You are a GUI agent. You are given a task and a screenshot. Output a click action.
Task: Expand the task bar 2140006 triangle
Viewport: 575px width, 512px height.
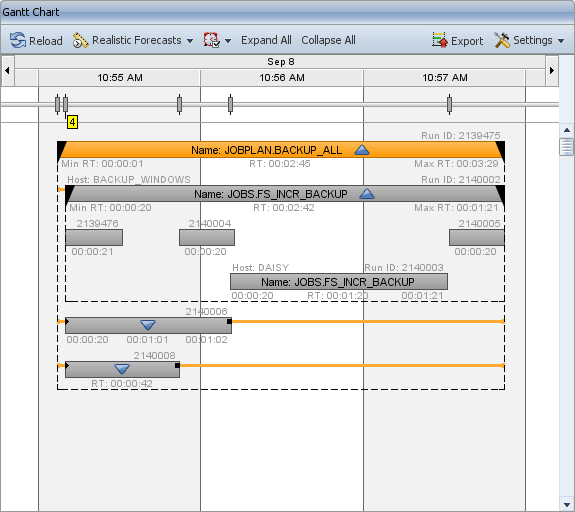click(x=148, y=325)
